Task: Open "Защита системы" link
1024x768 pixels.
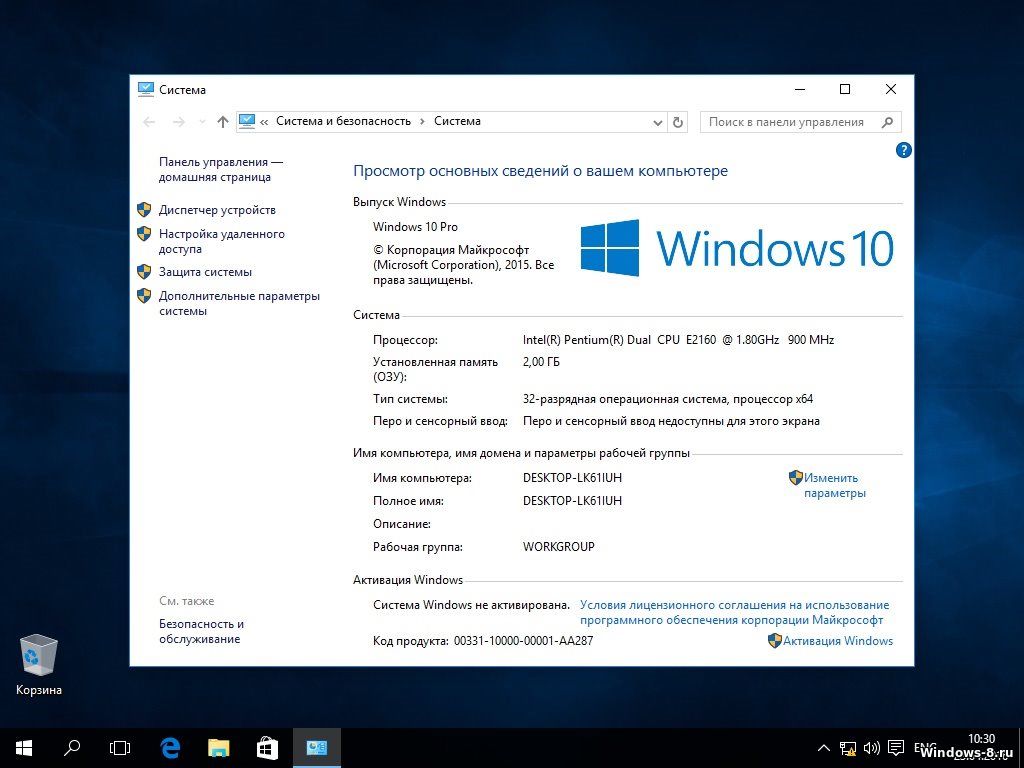Action: coord(205,272)
